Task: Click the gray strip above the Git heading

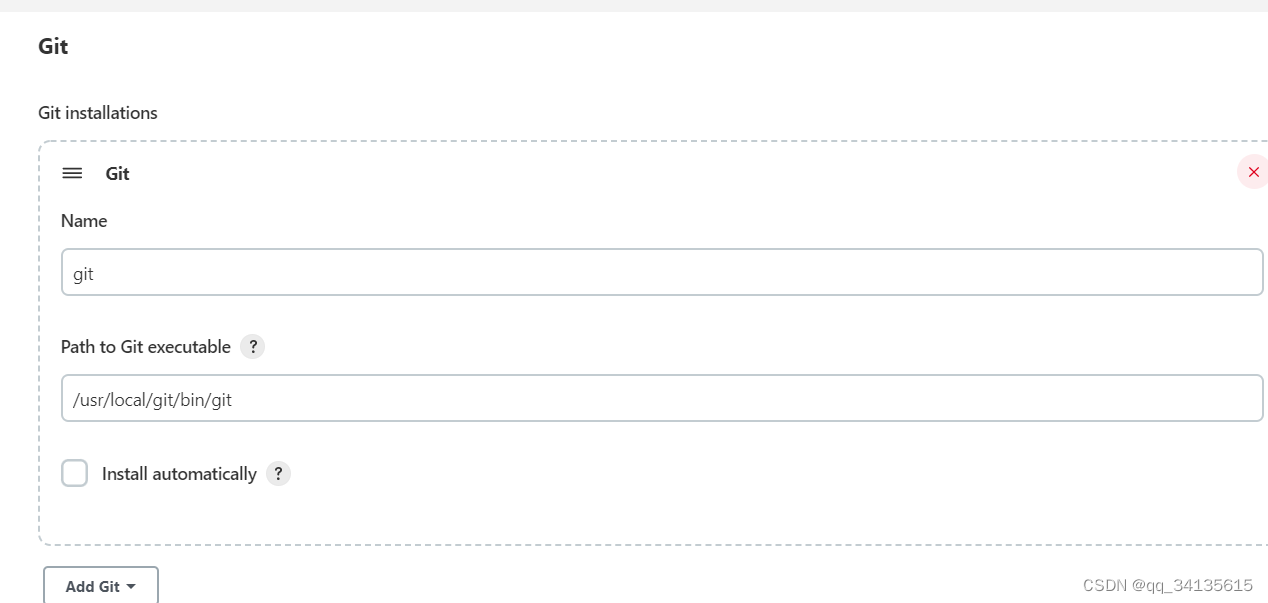Action: (x=634, y=5)
